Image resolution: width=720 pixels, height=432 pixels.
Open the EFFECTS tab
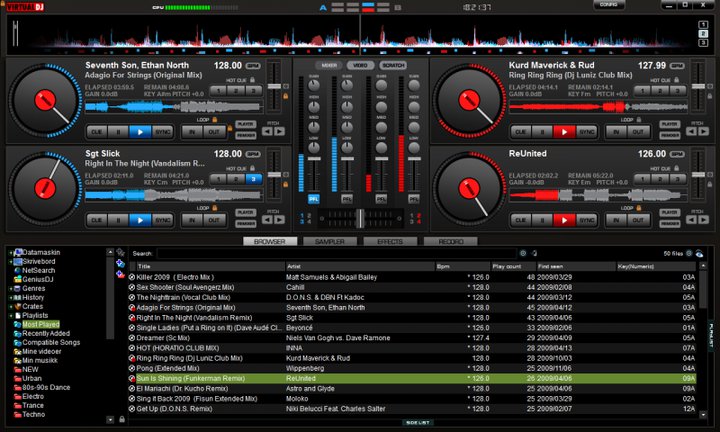pyautogui.click(x=390, y=241)
